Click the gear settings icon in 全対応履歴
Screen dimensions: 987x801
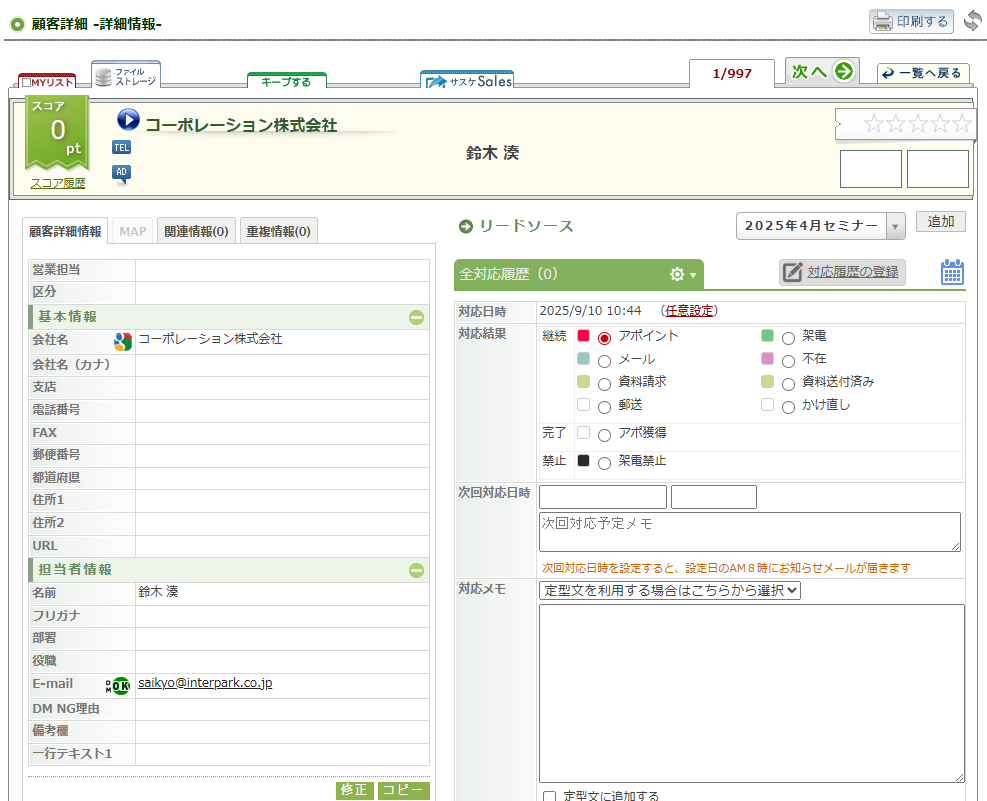click(677, 274)
